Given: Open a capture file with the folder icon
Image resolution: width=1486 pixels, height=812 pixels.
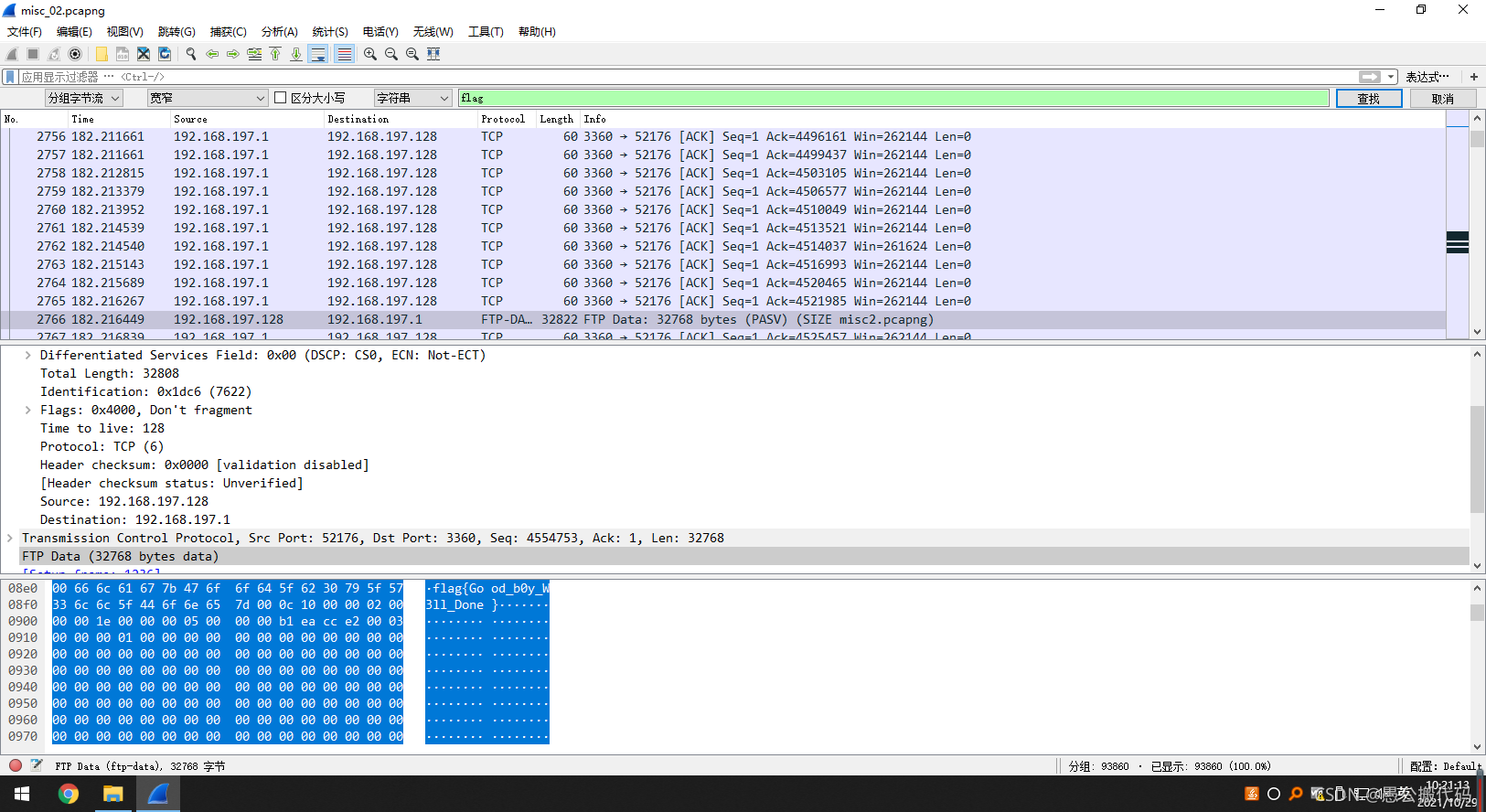Looking at the screenshot, I should (x=102, y=54).
